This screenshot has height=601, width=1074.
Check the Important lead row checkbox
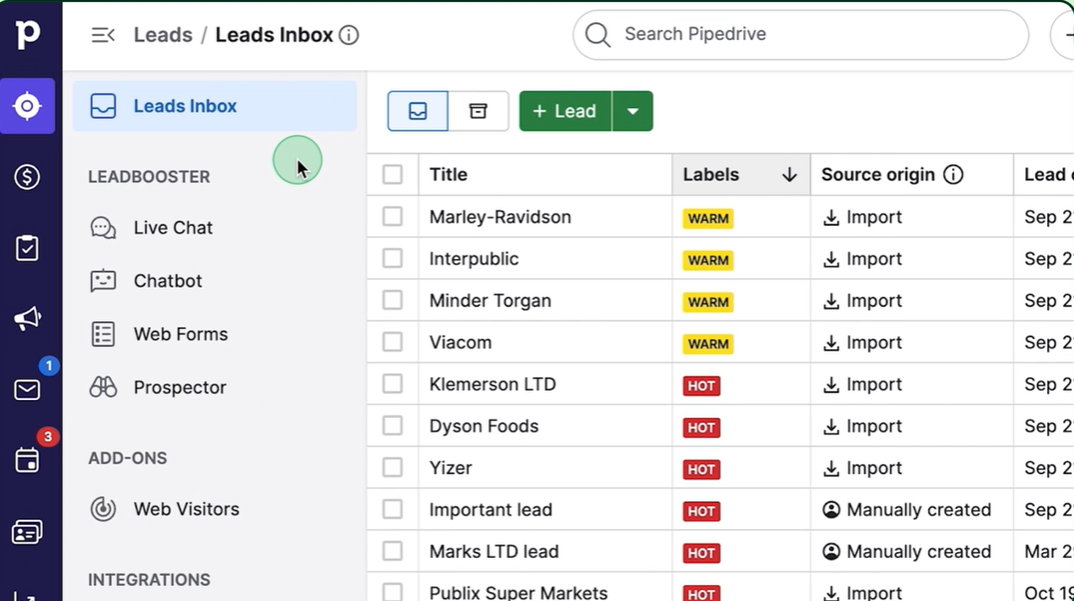tap(392, 509)
